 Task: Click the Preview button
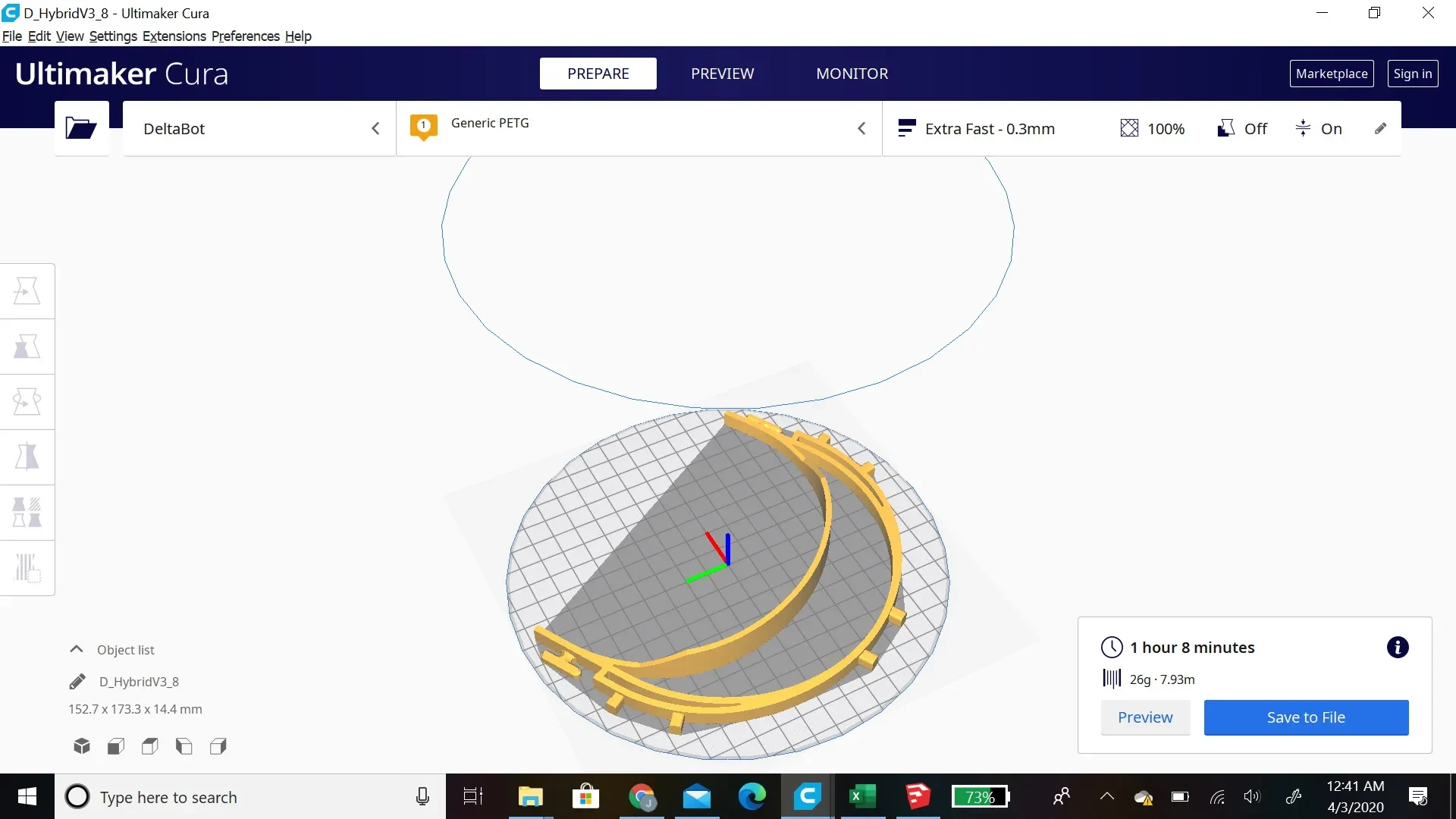tap(1145, 717)
